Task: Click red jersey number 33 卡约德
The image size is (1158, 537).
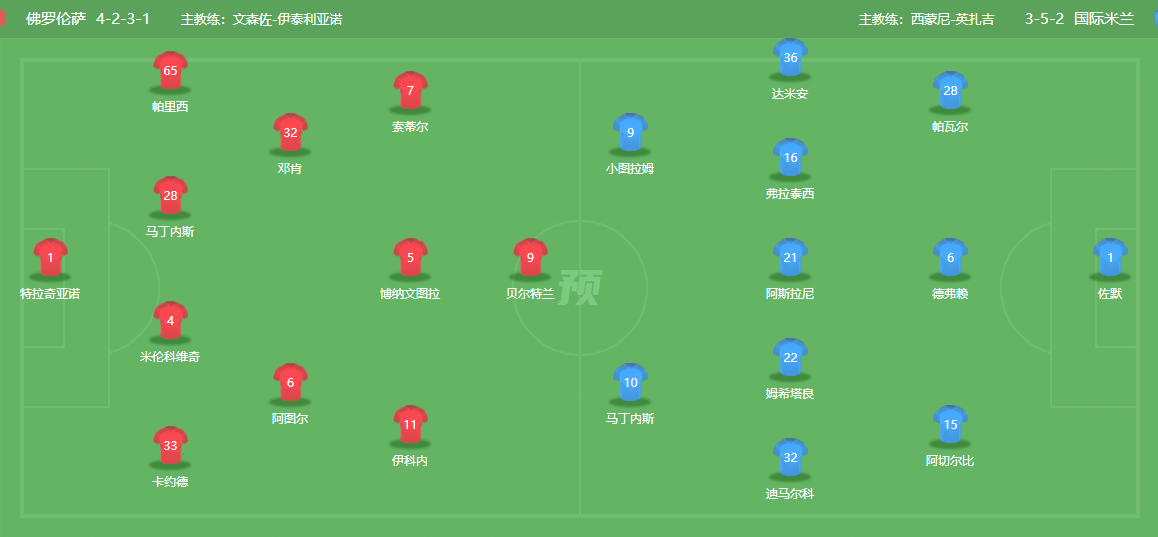Action: point(170,445)
